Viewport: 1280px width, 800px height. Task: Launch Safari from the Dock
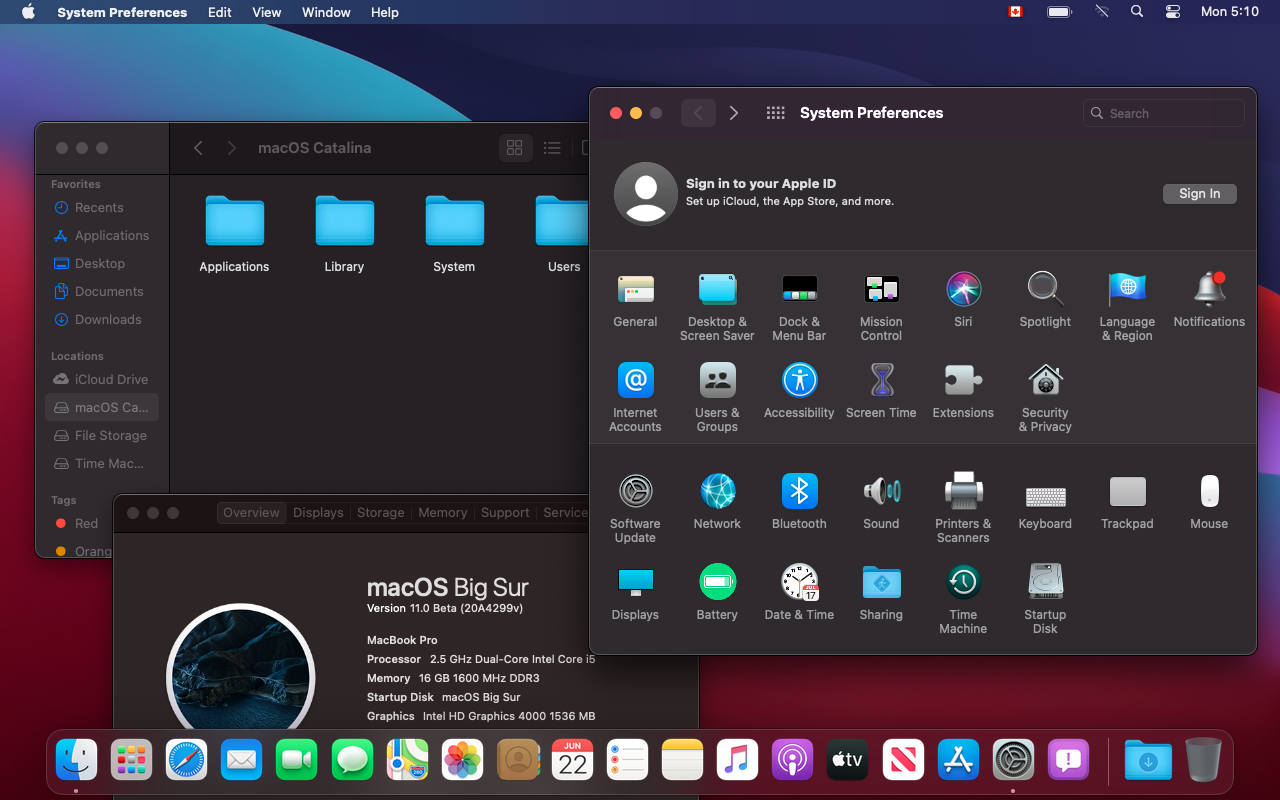click(x=186, y=760)
